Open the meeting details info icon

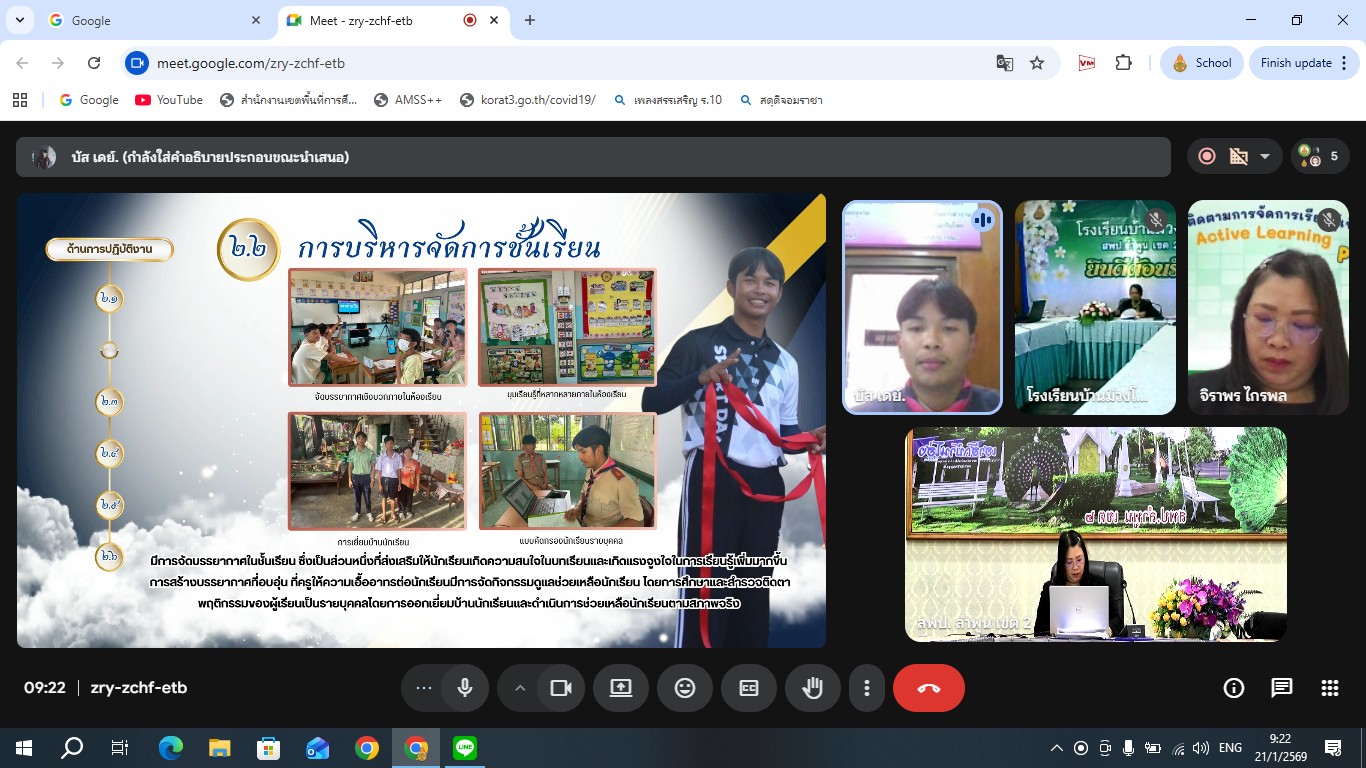point(1234,688)
